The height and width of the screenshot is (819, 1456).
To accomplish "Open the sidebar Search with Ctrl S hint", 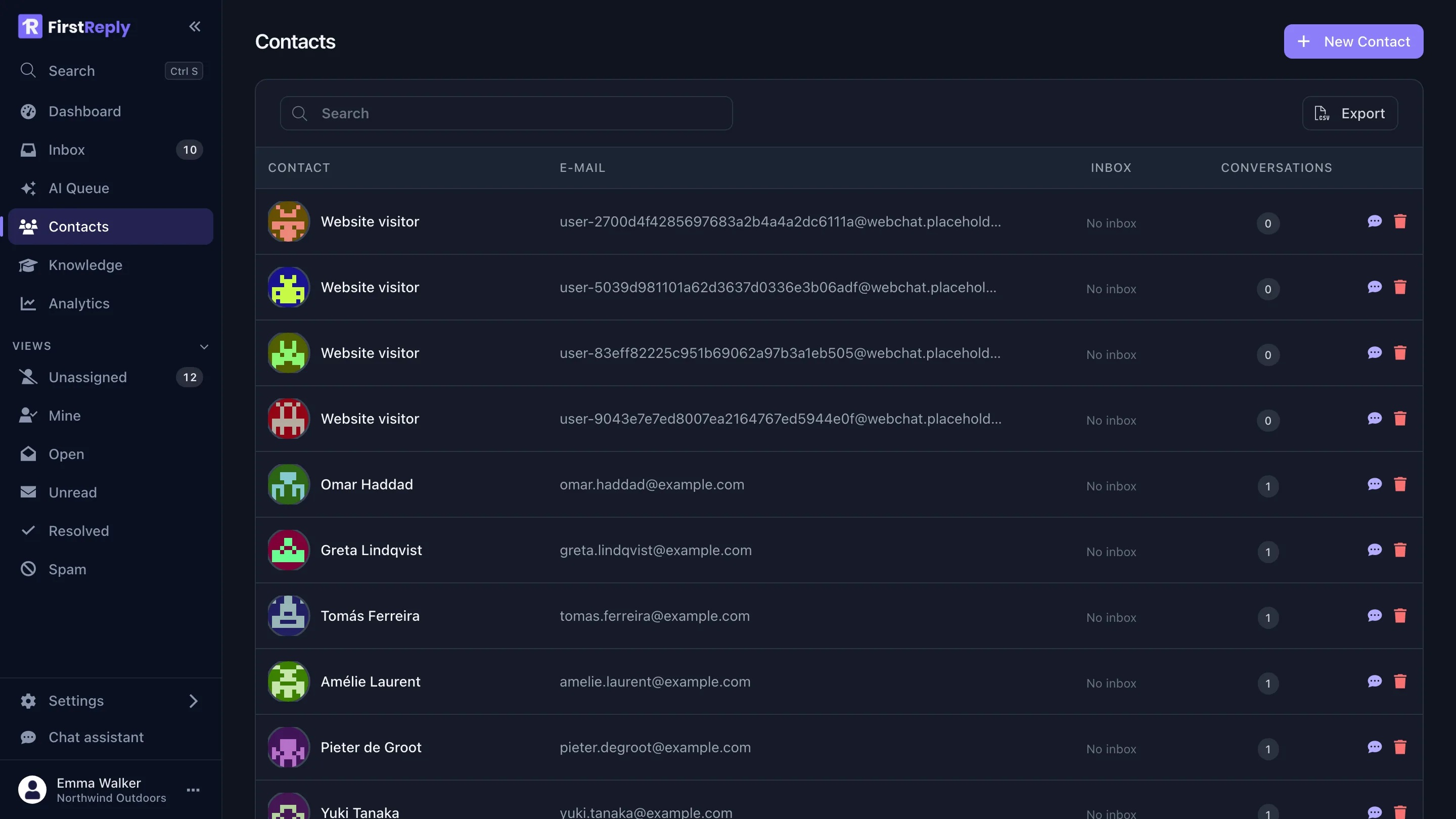I will click(x=111, y=71).
